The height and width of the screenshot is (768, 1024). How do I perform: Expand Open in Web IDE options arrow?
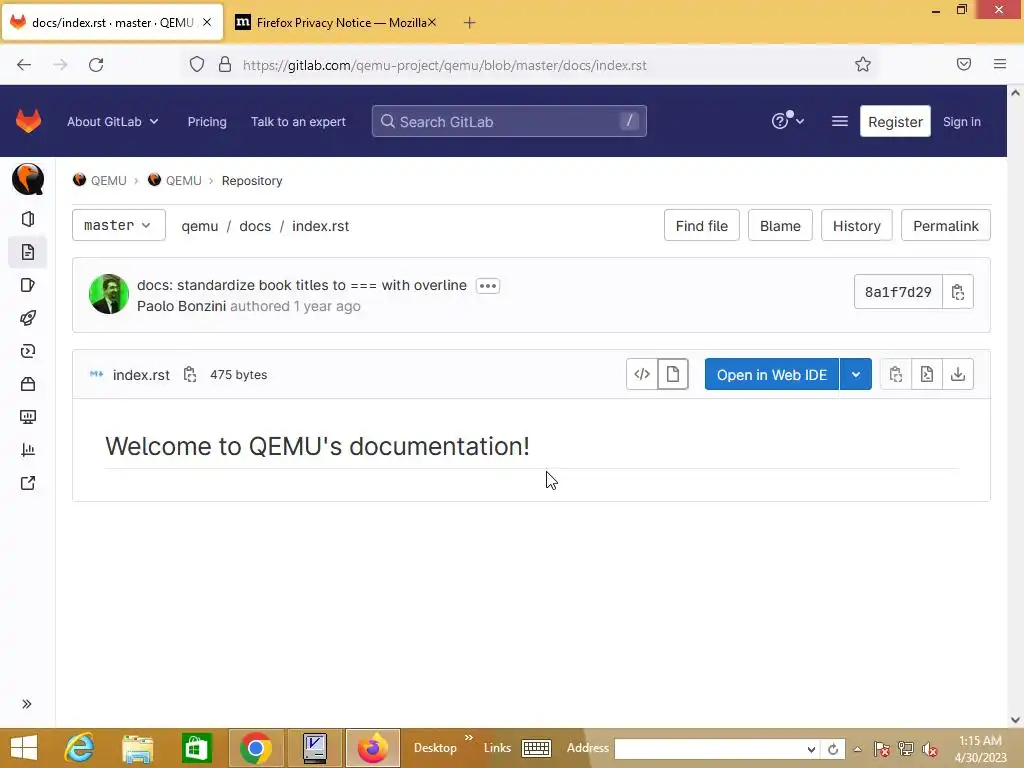pyautogui.click(x=856, y=374)
